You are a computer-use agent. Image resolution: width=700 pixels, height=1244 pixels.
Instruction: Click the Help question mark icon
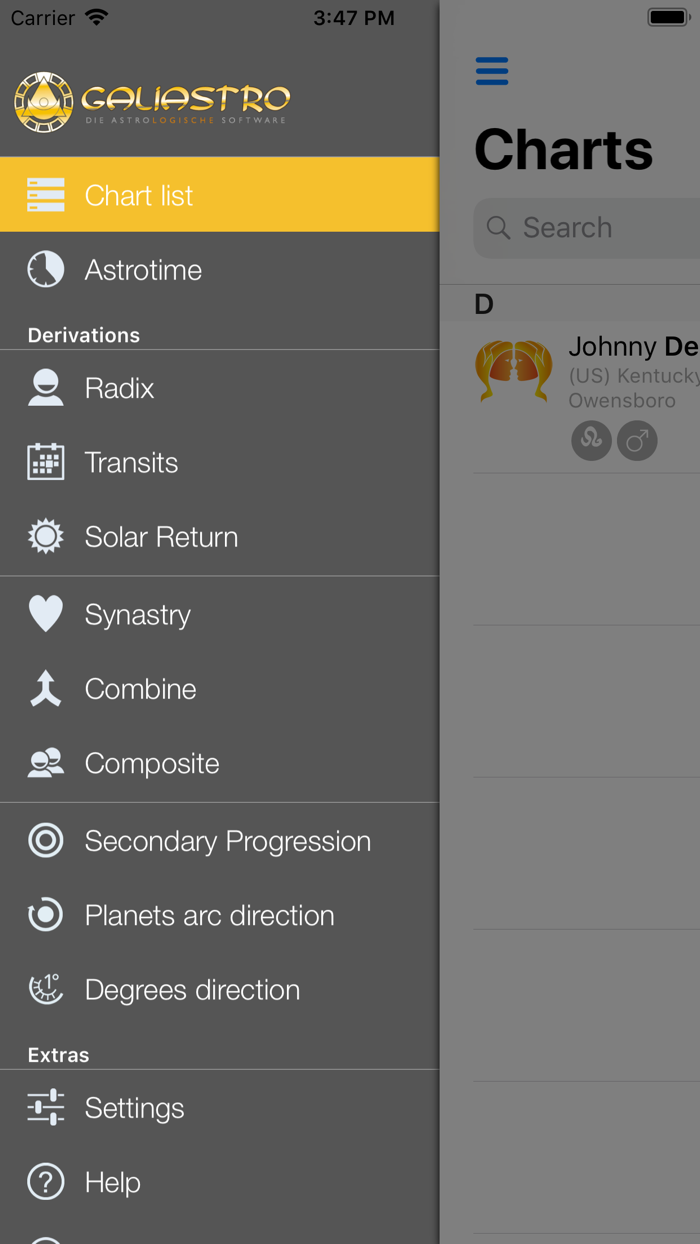click(x=46, y=1182)
